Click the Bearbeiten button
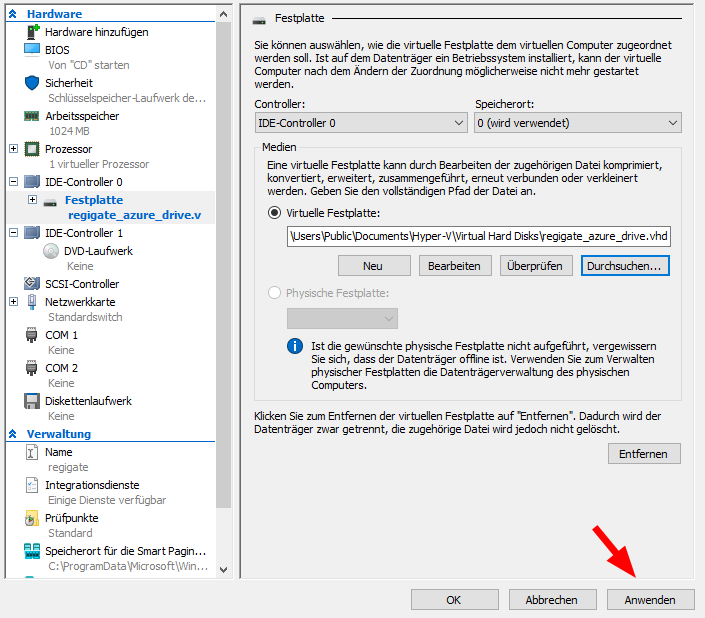Screen dimensions: 705x618 (455, 266)
